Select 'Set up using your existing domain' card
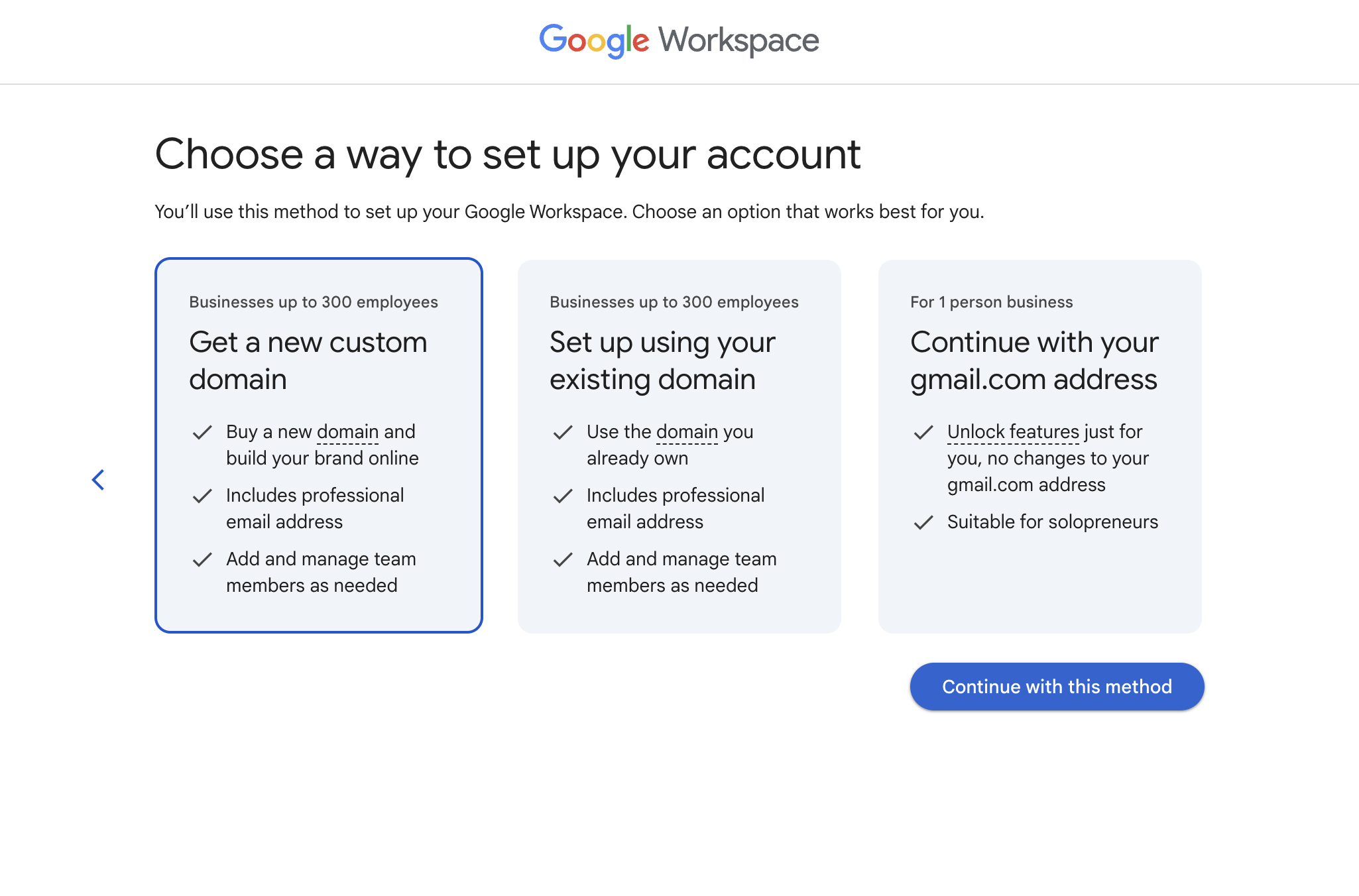This screenshot has height=896, width=1359. pyautogui.click(x=679, y=447)
